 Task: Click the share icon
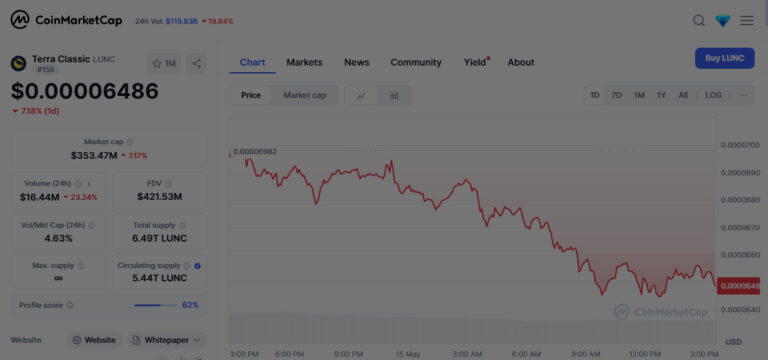coord(196,64)
